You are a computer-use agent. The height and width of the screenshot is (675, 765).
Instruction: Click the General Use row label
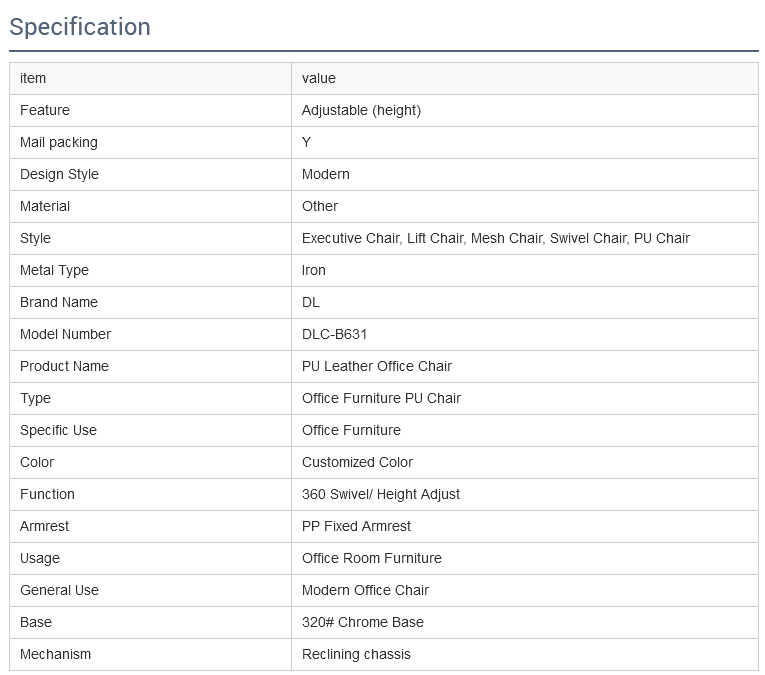(59, 590)
